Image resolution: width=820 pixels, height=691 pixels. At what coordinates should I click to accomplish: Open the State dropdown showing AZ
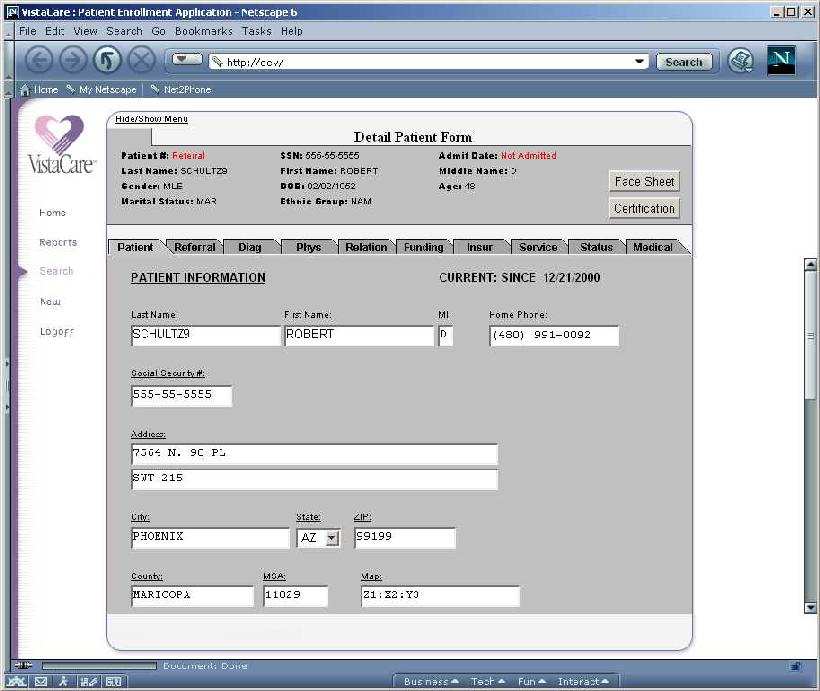332,538
